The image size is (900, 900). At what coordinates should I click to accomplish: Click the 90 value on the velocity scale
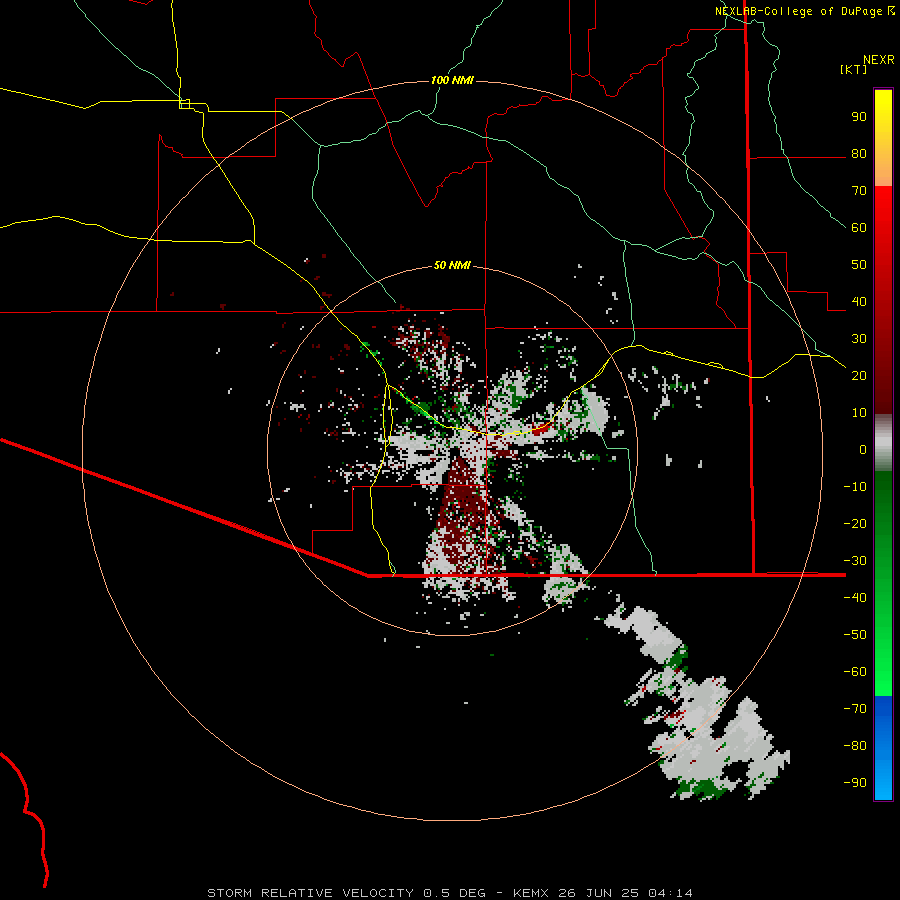coord(859,117)
